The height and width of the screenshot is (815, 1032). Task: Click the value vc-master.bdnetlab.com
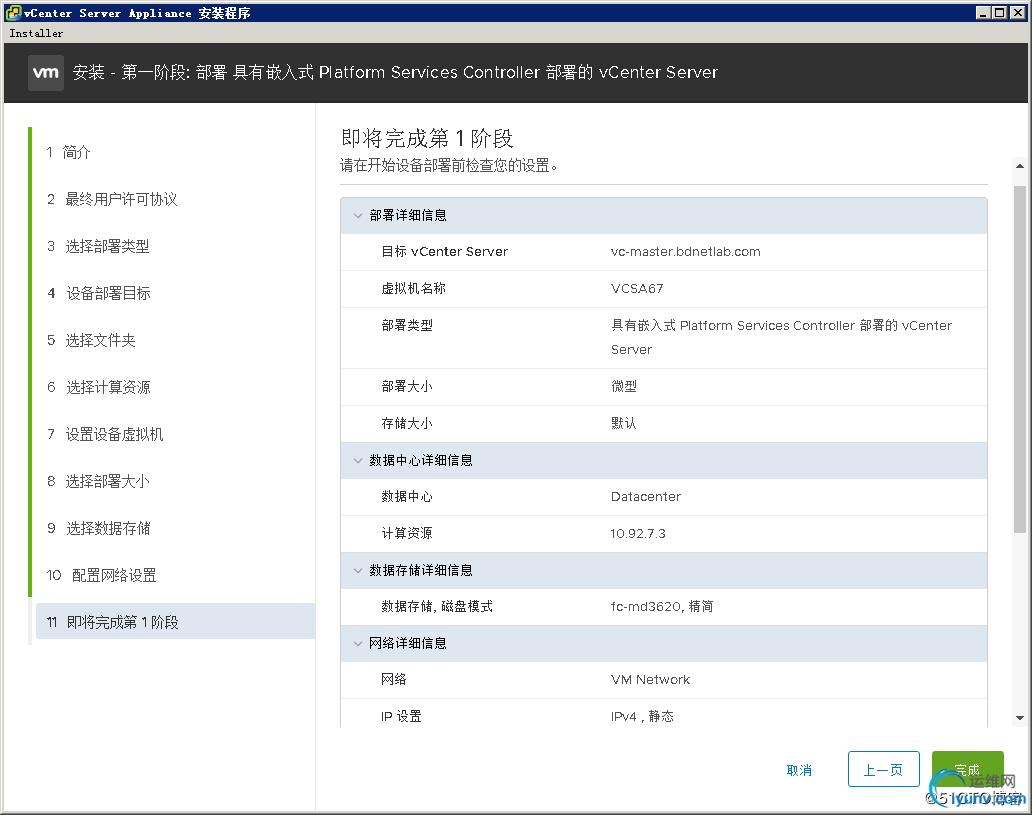685,251
